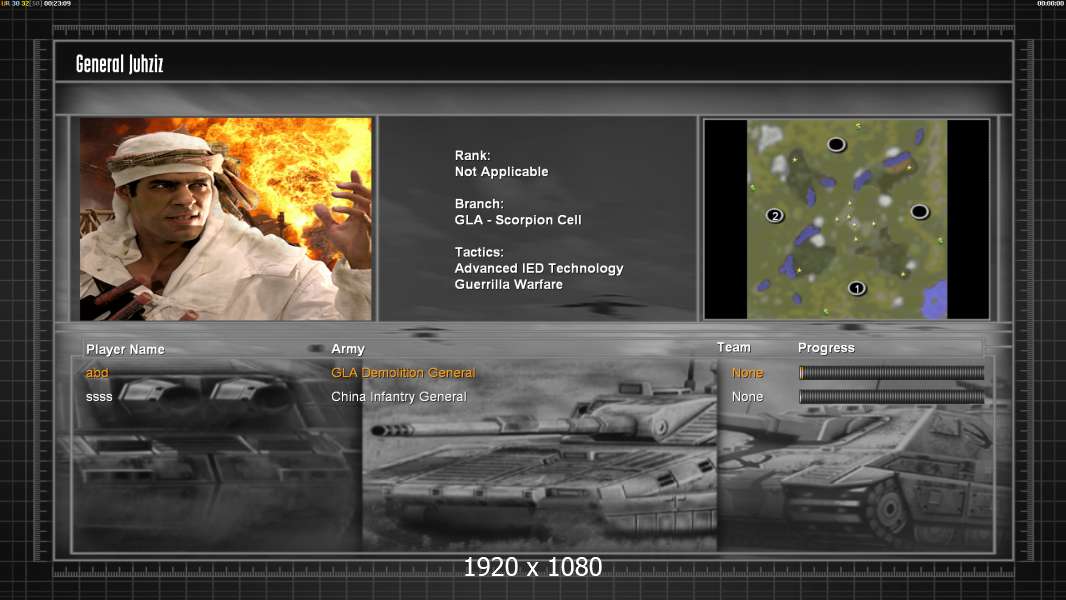Click the Tactics: label
Screen dimensions: 1066x600
(479, 252)
